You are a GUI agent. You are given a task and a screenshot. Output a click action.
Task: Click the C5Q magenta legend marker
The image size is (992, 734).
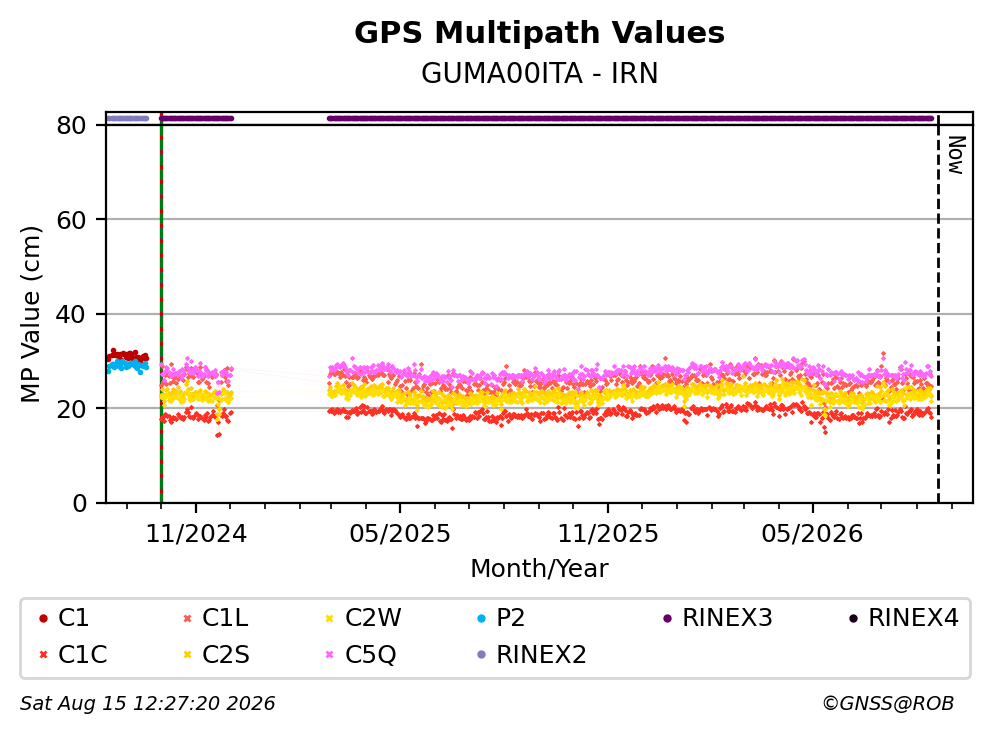tap(329, 654)
